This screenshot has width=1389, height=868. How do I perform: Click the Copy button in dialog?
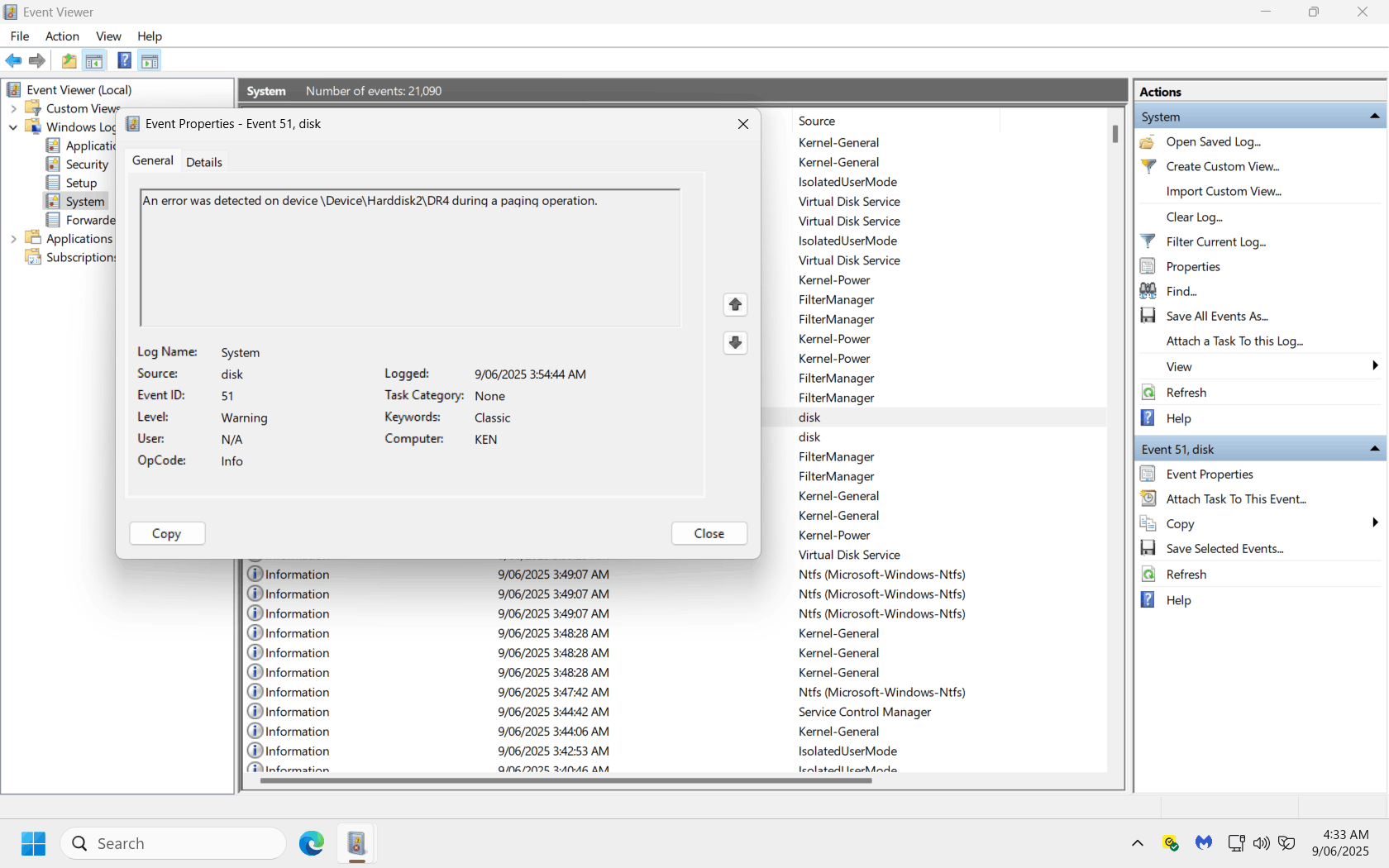[x=167, y=533]
